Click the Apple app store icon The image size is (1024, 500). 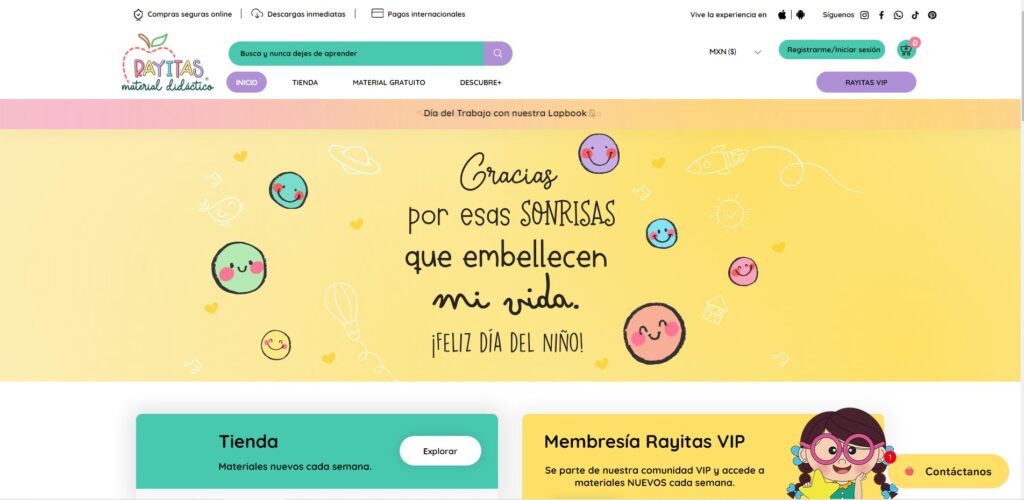point(782,14)
